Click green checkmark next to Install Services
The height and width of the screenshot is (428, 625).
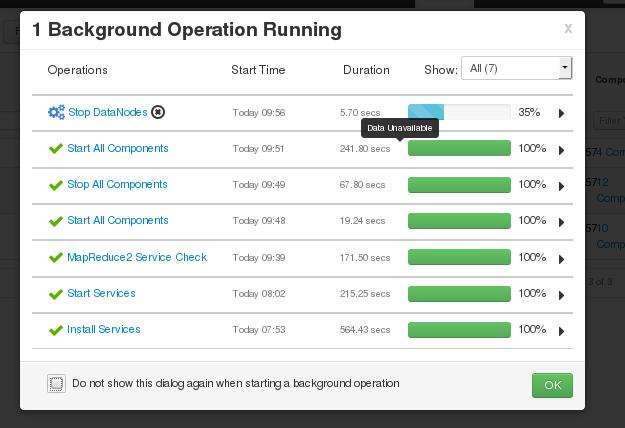[56, 330]
